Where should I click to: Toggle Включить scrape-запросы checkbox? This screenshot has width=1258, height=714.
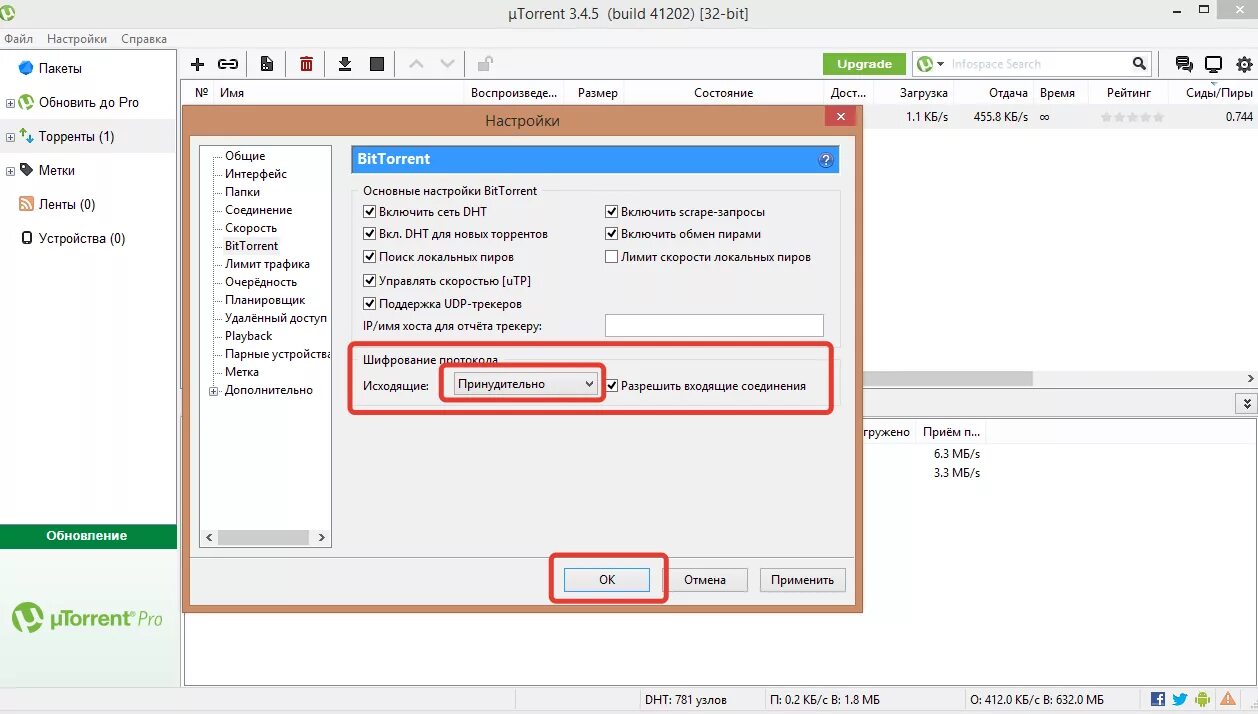tap(612, 212)
